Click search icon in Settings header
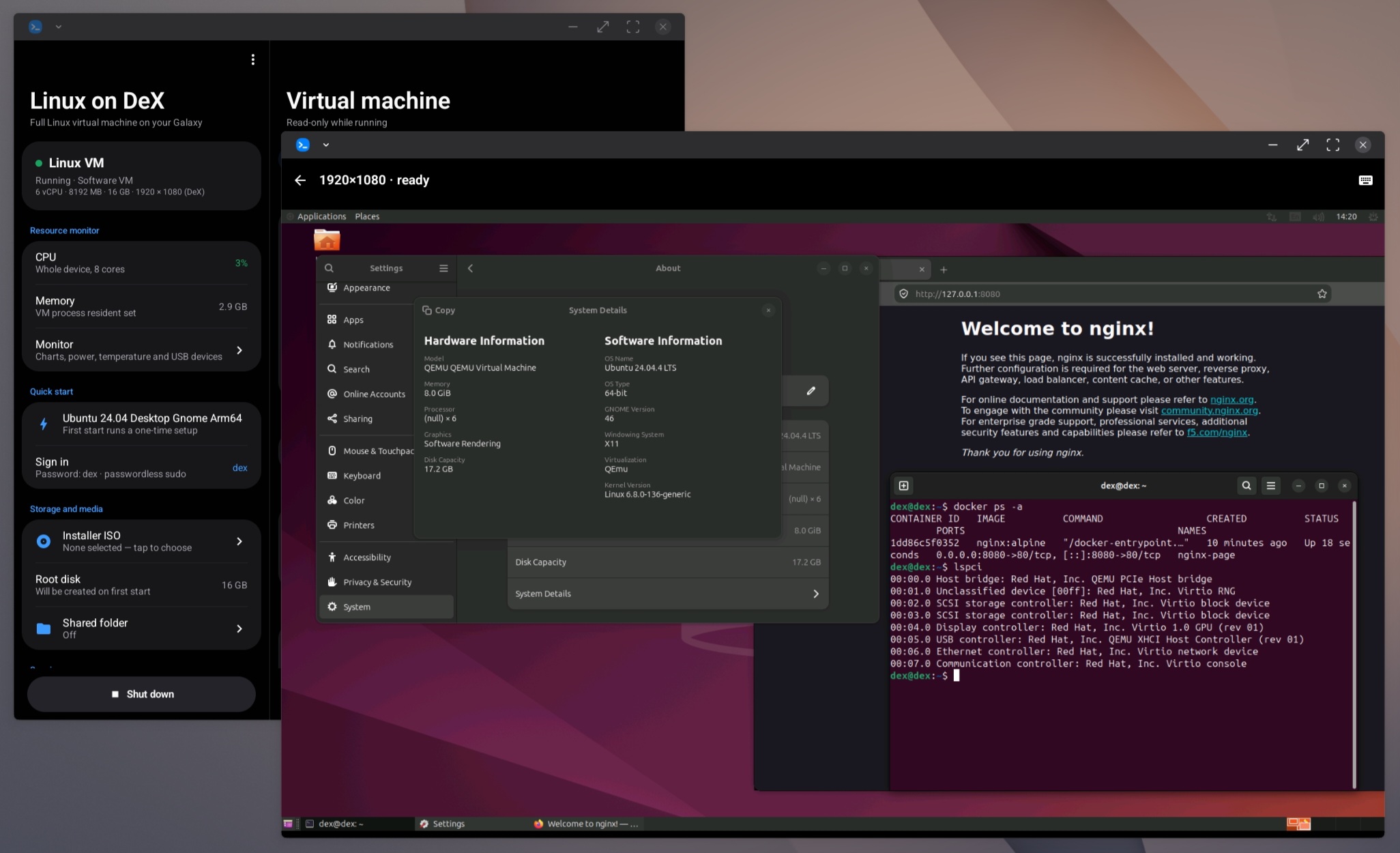 (329, 268)
